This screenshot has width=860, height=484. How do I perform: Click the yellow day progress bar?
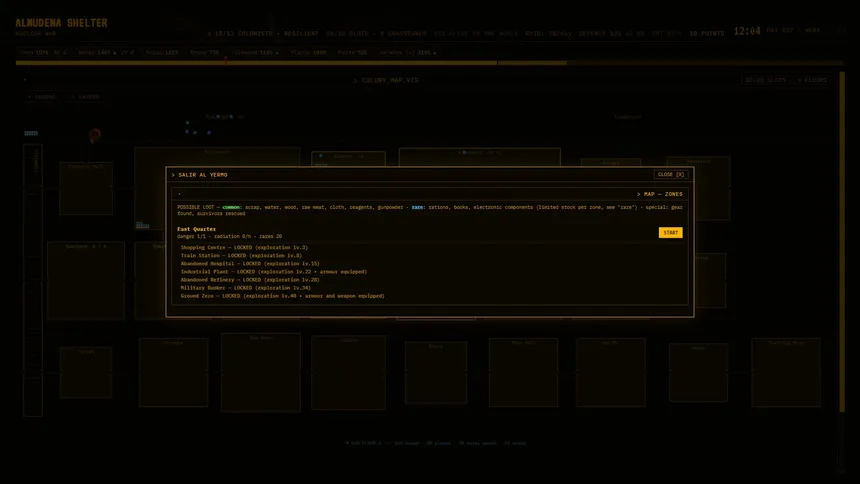click(x=291, y=63)
